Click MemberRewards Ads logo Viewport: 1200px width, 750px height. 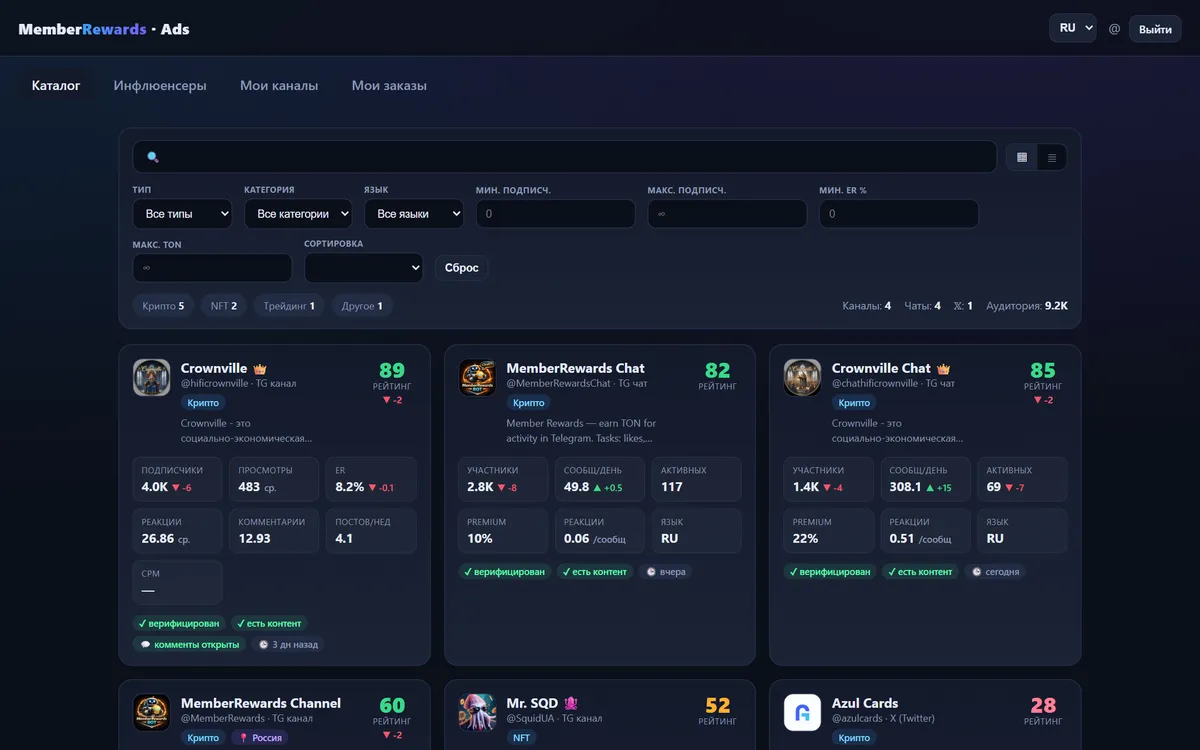[x=104, y=29]
